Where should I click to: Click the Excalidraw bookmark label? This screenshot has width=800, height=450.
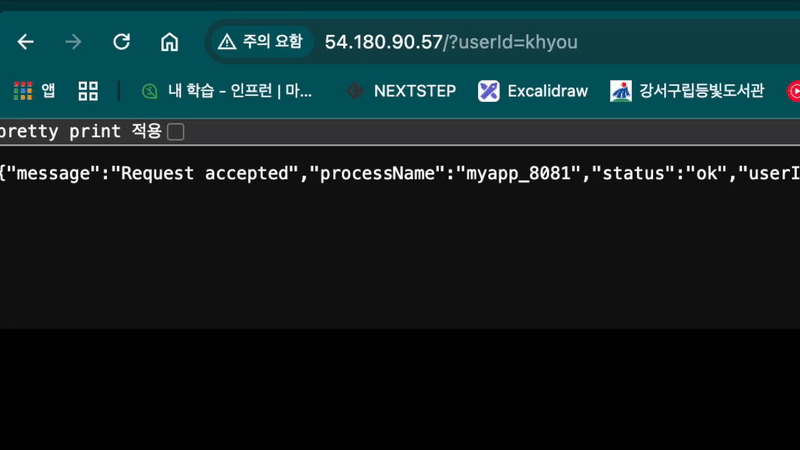tap(547, 91)
